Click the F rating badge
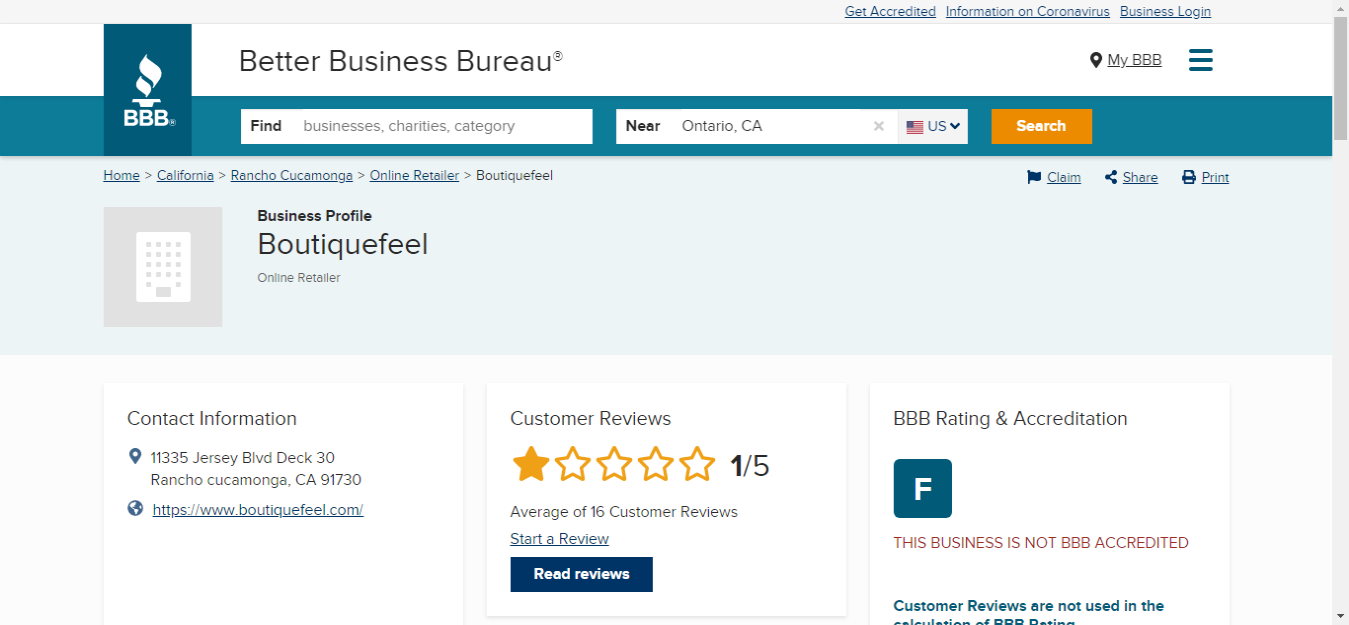 point(922,488)
